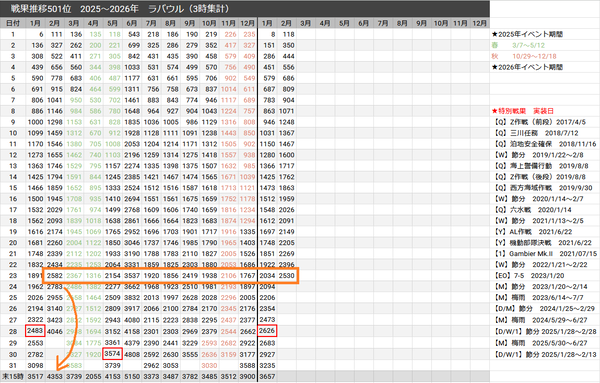This screenshot has height=383, width=600.
Task: Click cell 2055 in the 末15時 row
Action: click(x=93, y=376)
